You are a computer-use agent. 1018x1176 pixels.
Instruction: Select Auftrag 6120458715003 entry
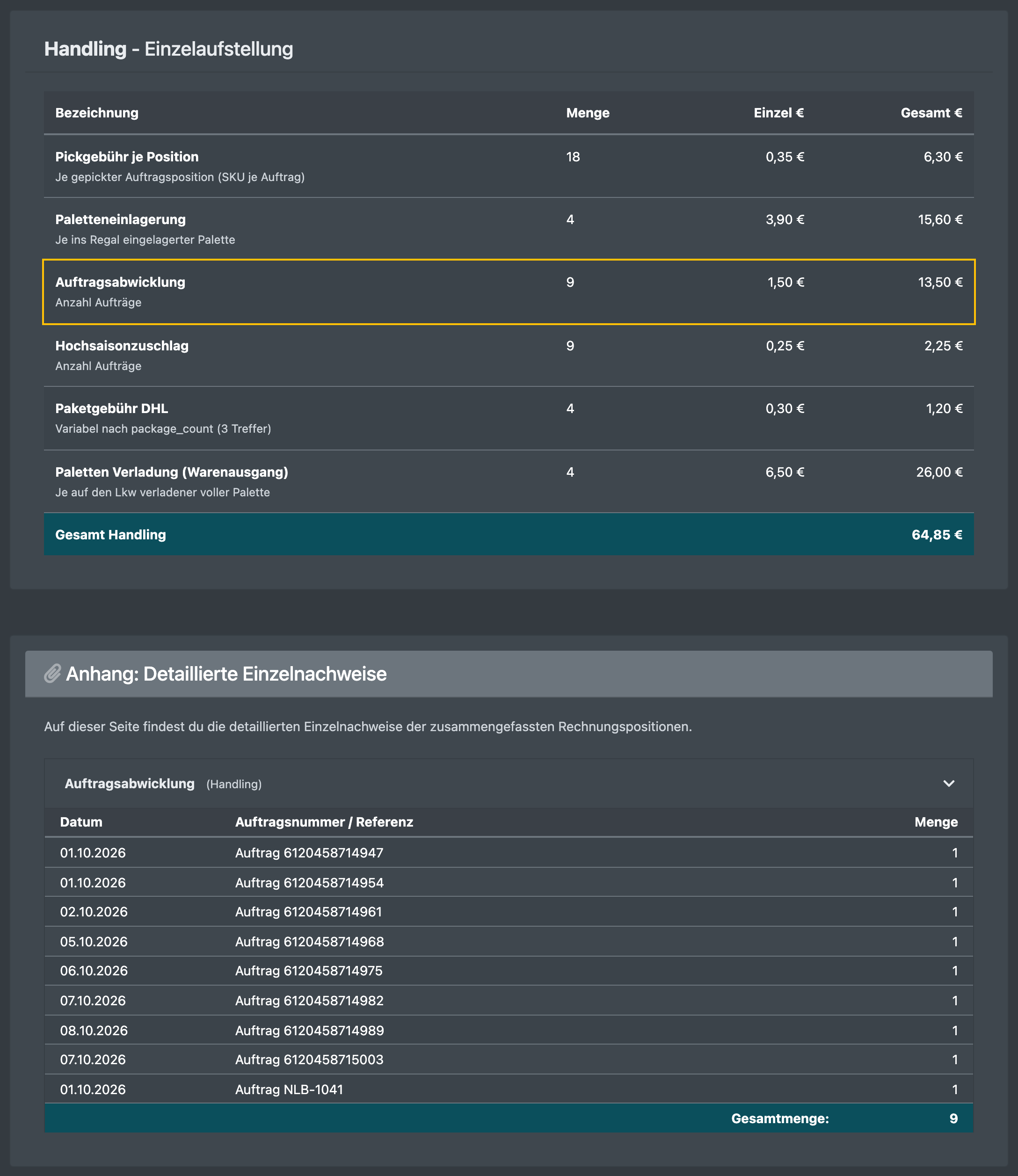(x=309, y=1060)
